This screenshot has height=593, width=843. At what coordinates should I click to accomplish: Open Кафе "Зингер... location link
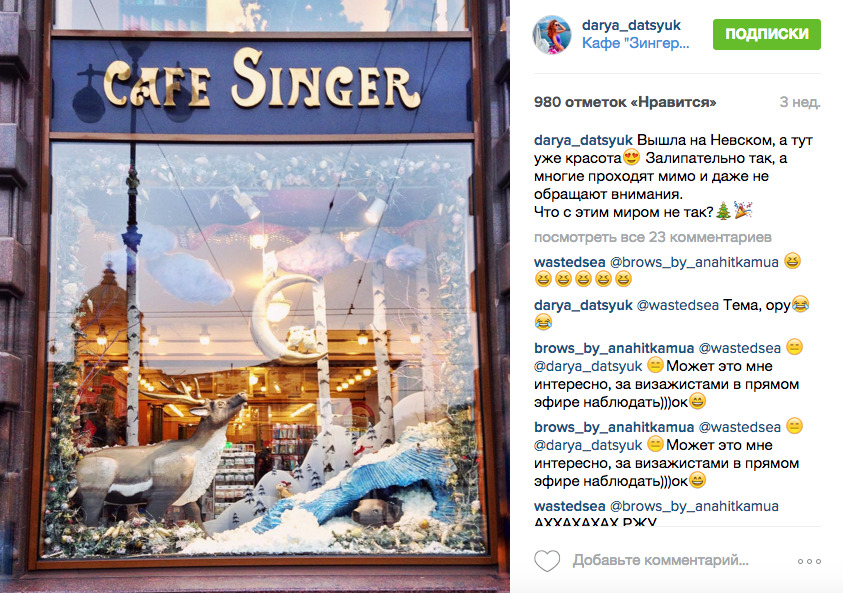pos(635,43)
